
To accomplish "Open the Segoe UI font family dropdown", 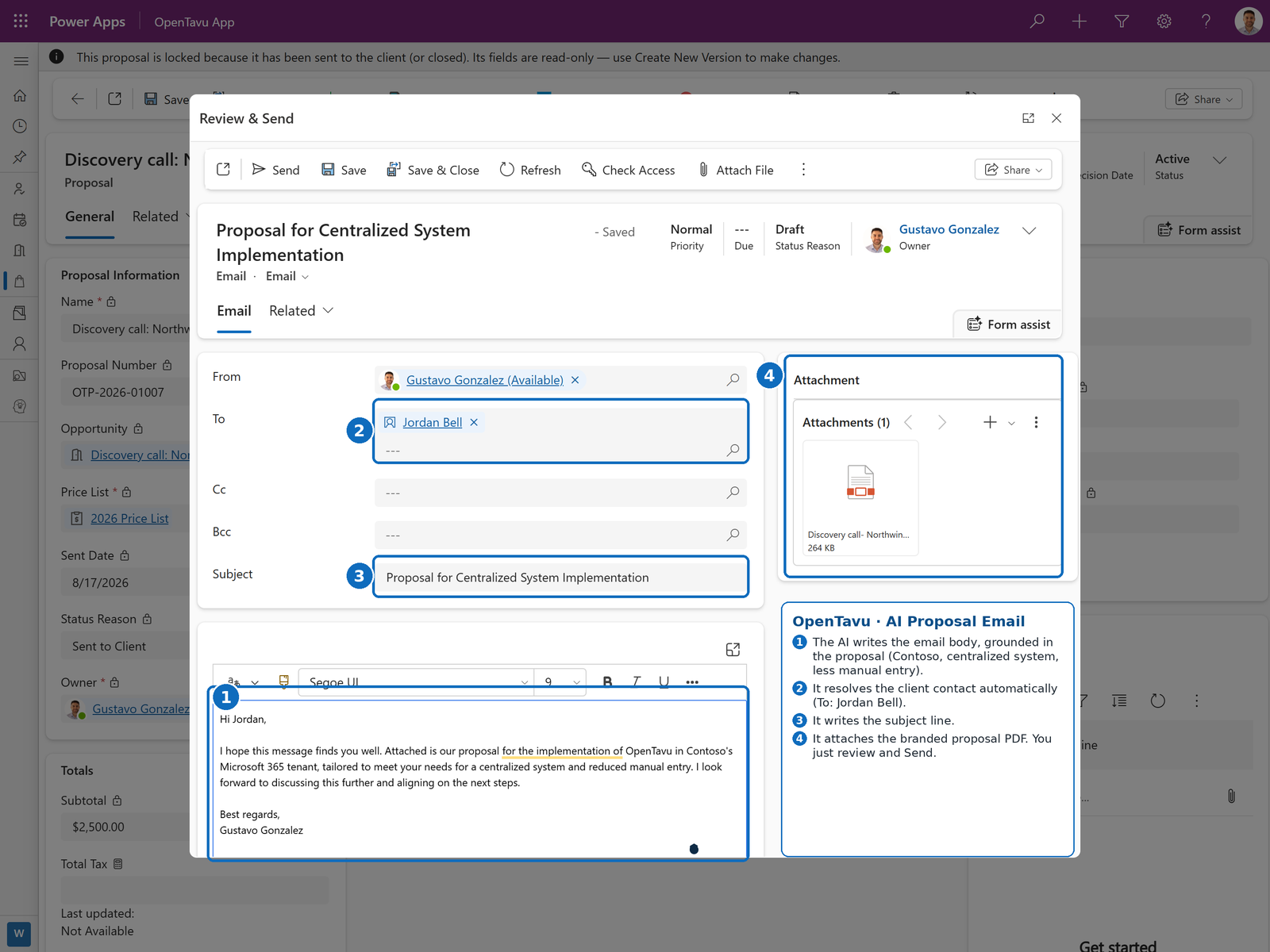I will click(417, 682).
